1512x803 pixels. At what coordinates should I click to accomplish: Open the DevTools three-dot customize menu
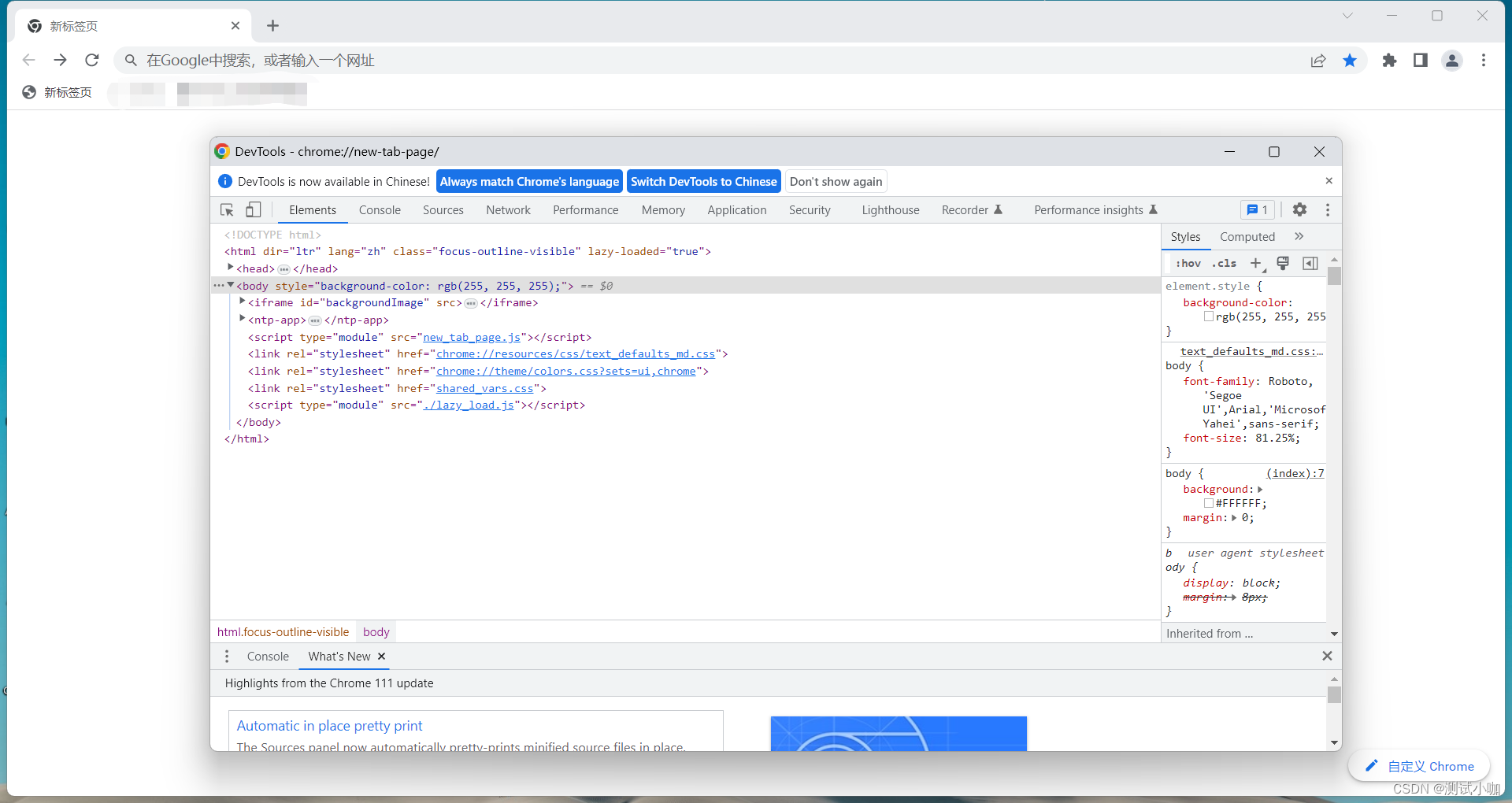1328,209
